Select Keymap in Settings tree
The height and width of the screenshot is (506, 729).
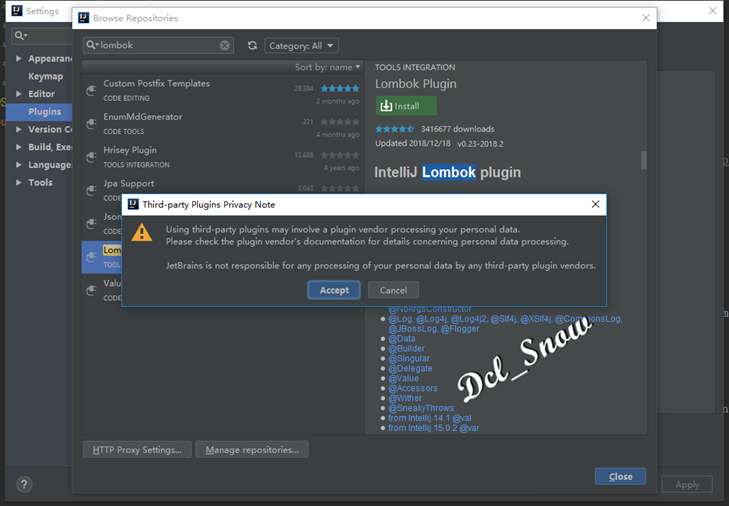46,76
